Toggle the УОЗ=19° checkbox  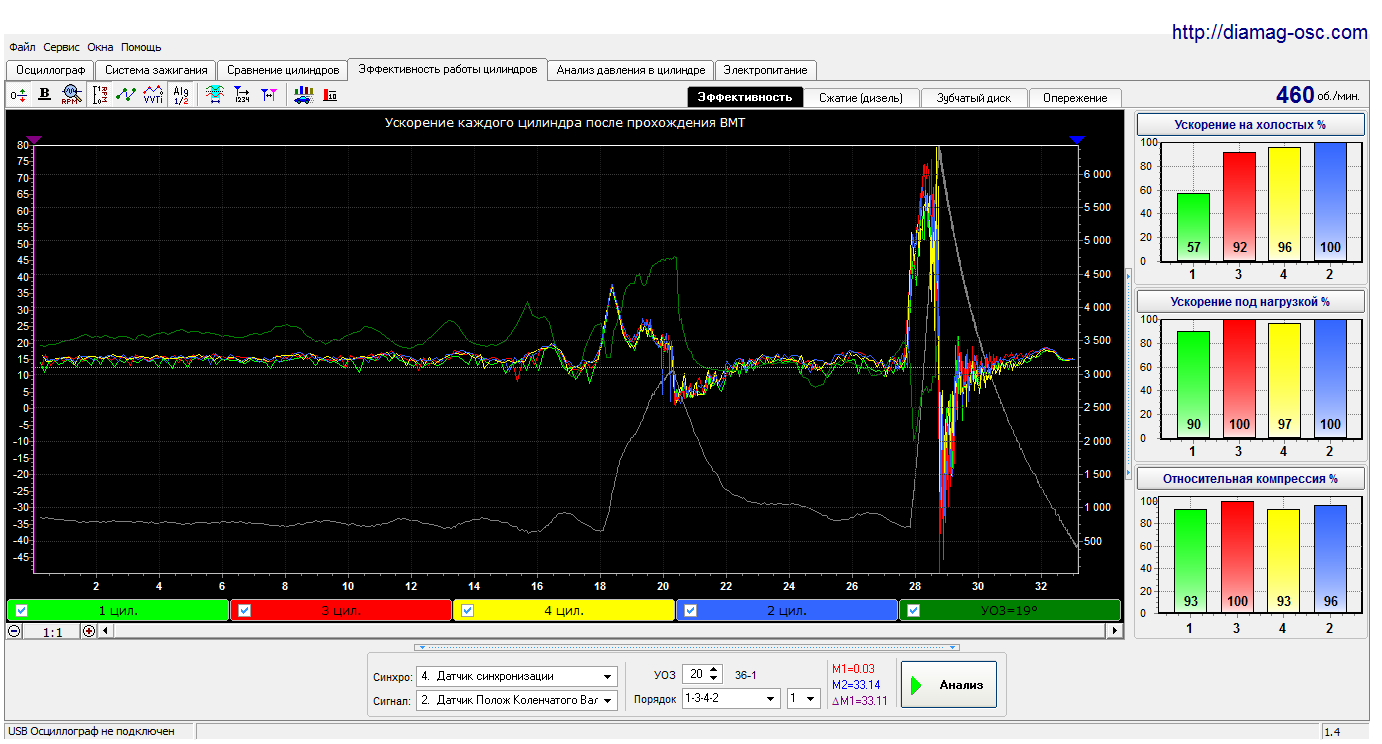click(x=914, y=610)
